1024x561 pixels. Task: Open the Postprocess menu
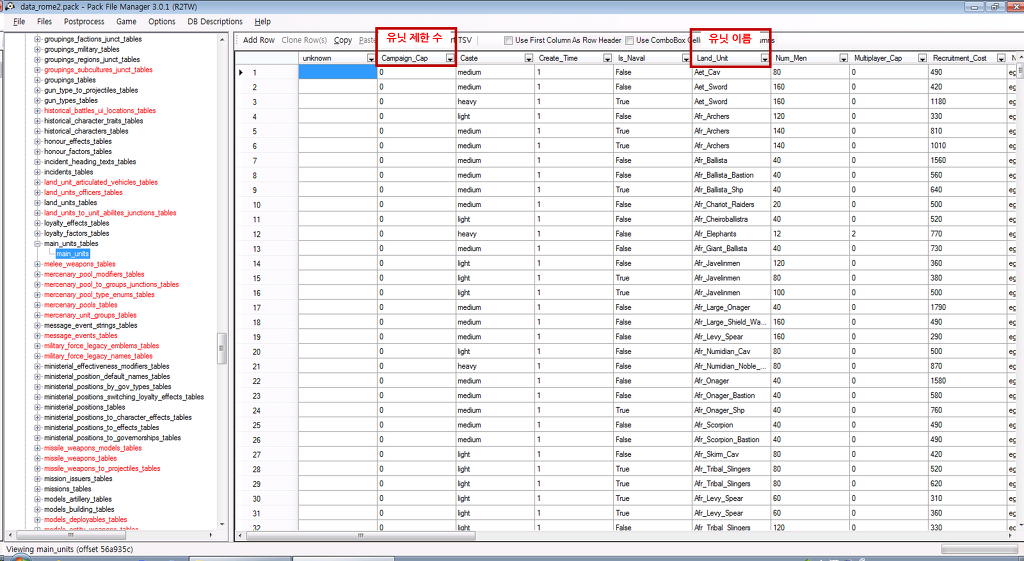(x=84, y=21)
